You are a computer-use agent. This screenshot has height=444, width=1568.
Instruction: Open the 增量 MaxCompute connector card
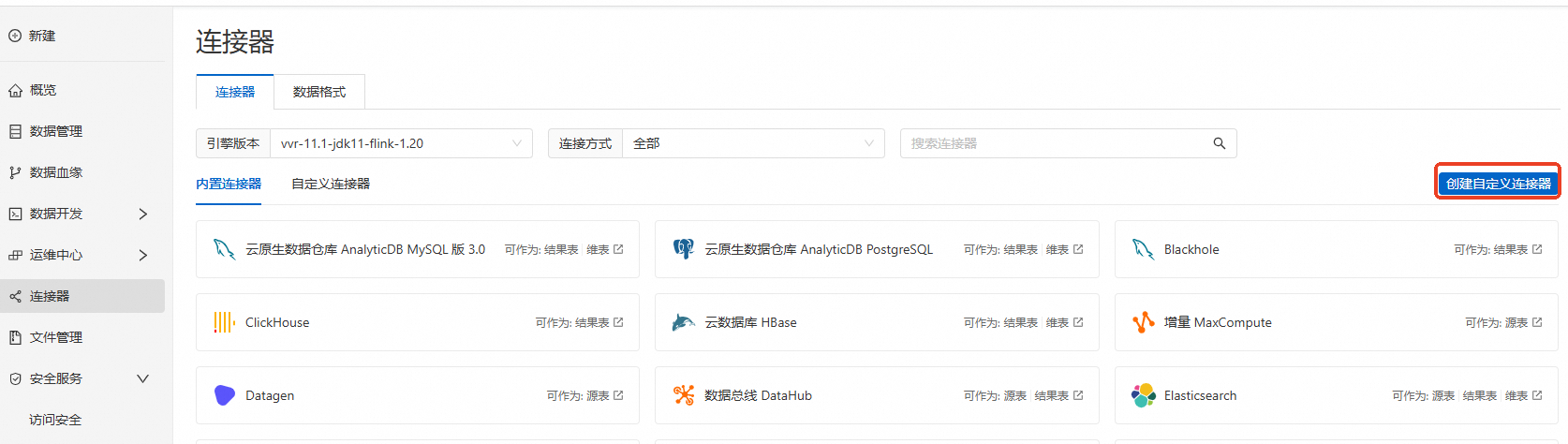tap(1337, 322)
